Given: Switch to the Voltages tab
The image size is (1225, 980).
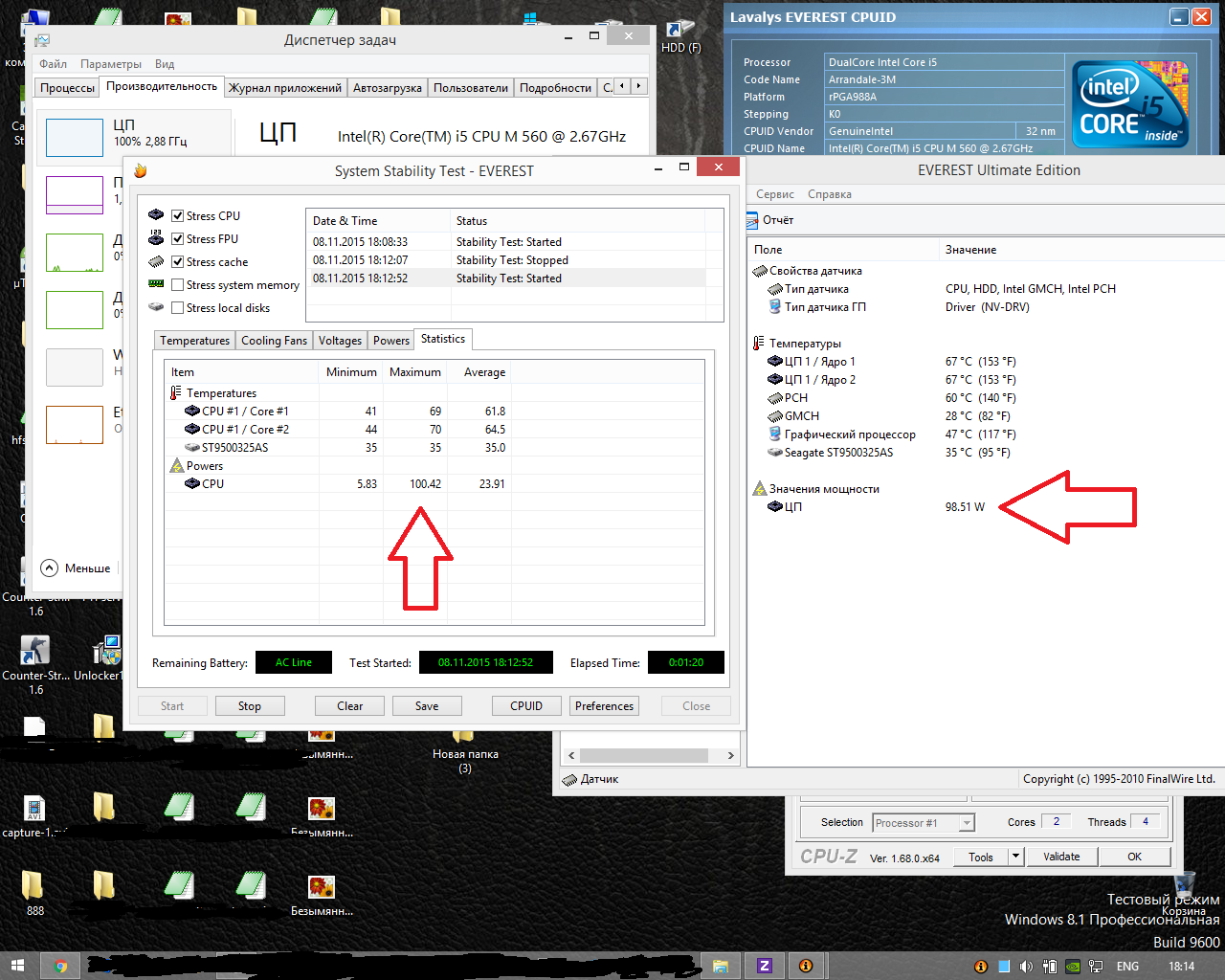Looking at the screenshot, I should [x=340, y=340].
